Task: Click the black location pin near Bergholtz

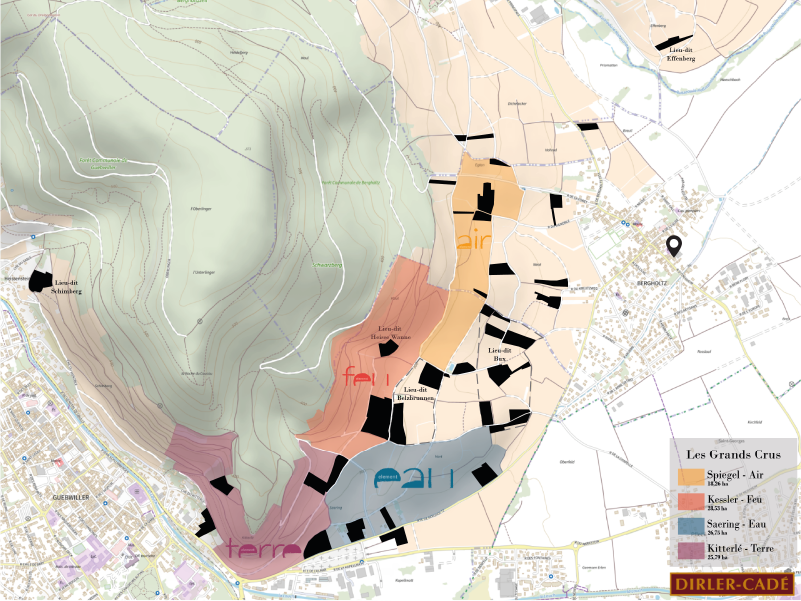Action: click(x=675, y=246)
